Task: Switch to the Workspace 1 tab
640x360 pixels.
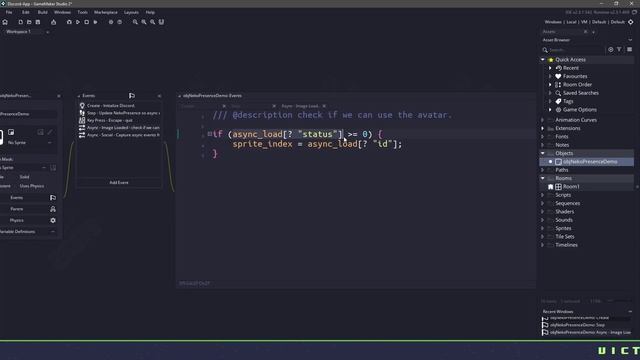Action: click(18, 31)
